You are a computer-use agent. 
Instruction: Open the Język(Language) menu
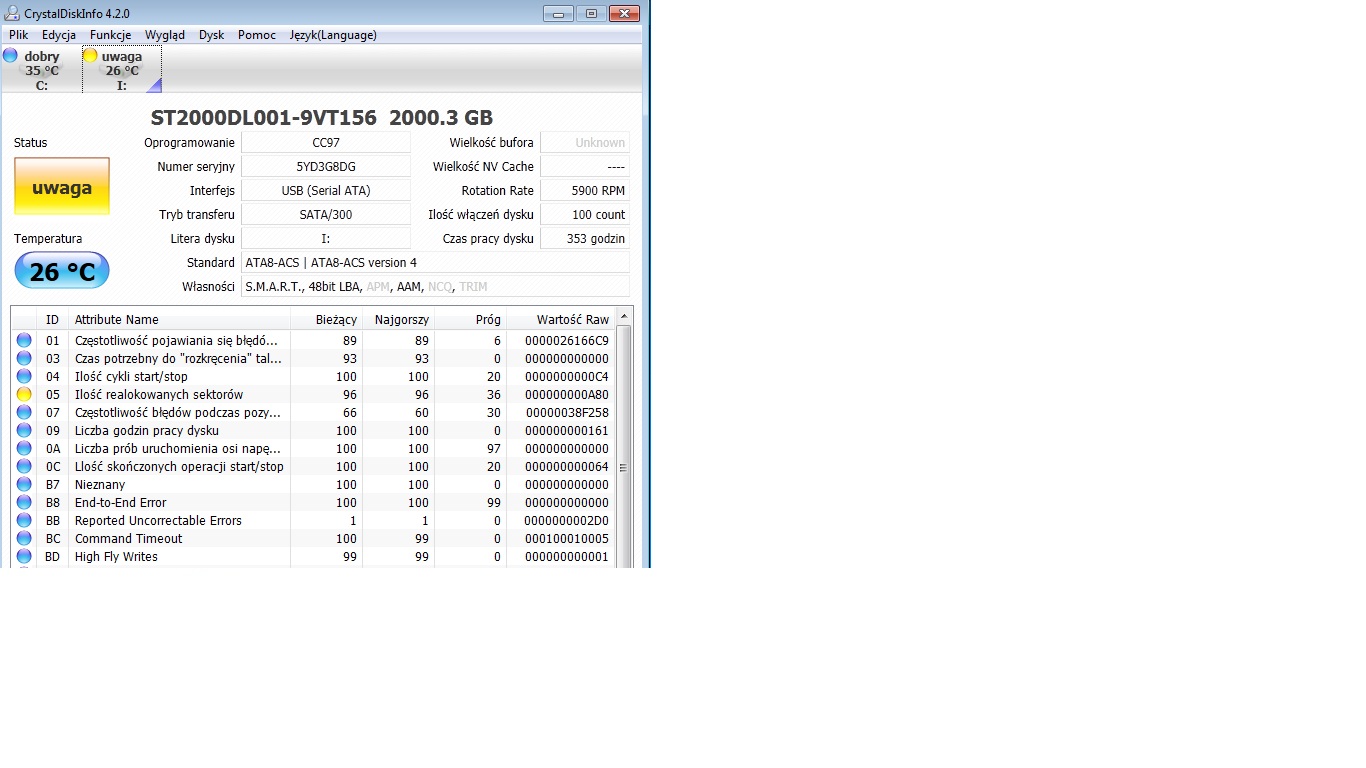pos(333,35)
